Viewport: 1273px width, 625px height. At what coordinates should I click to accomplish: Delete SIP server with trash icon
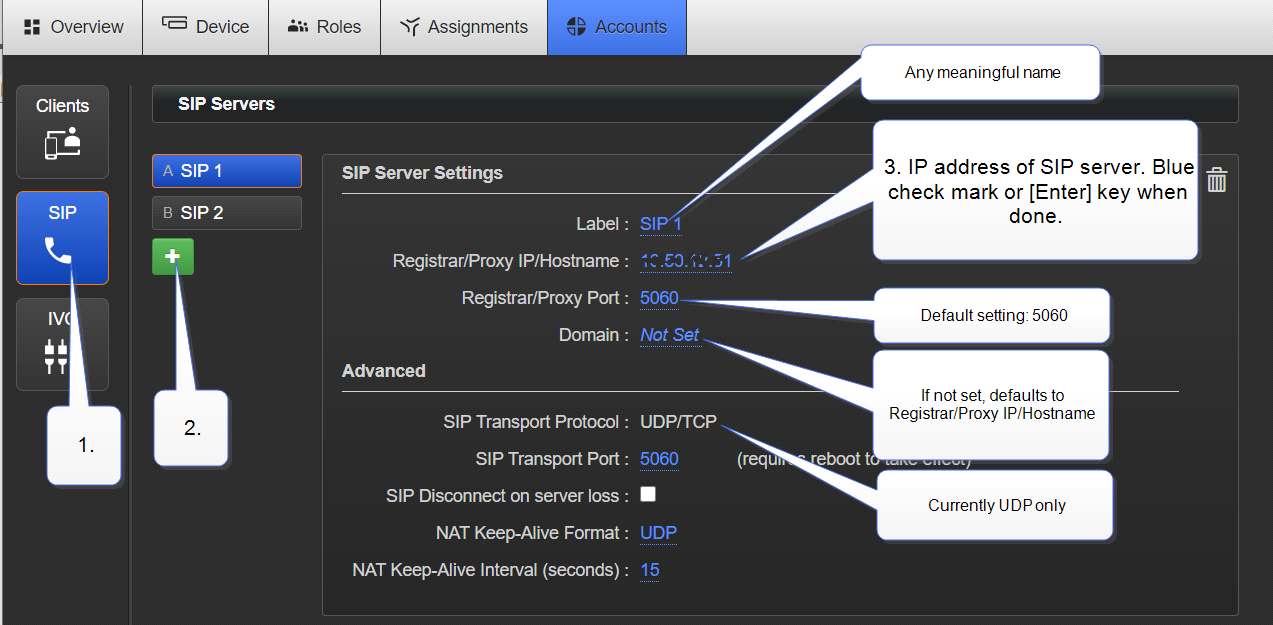1216,180
